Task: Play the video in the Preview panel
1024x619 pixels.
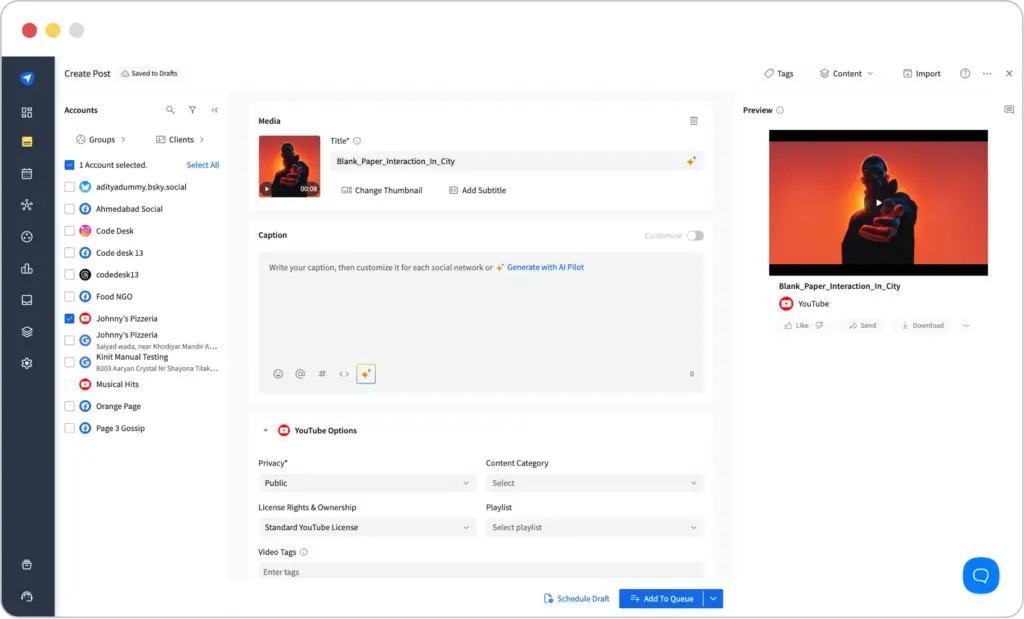Action: (x=878, y=201)
